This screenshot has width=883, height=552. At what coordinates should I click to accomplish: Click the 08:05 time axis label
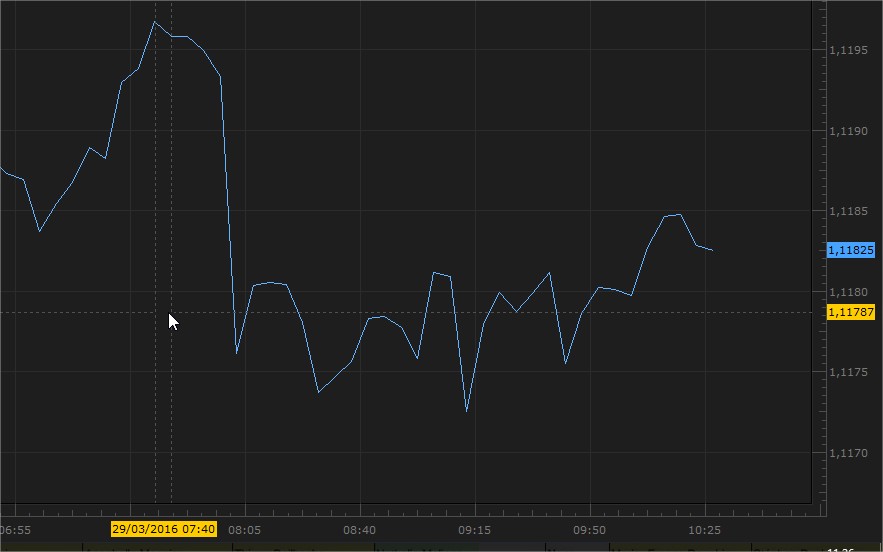(x=244, y=530)
